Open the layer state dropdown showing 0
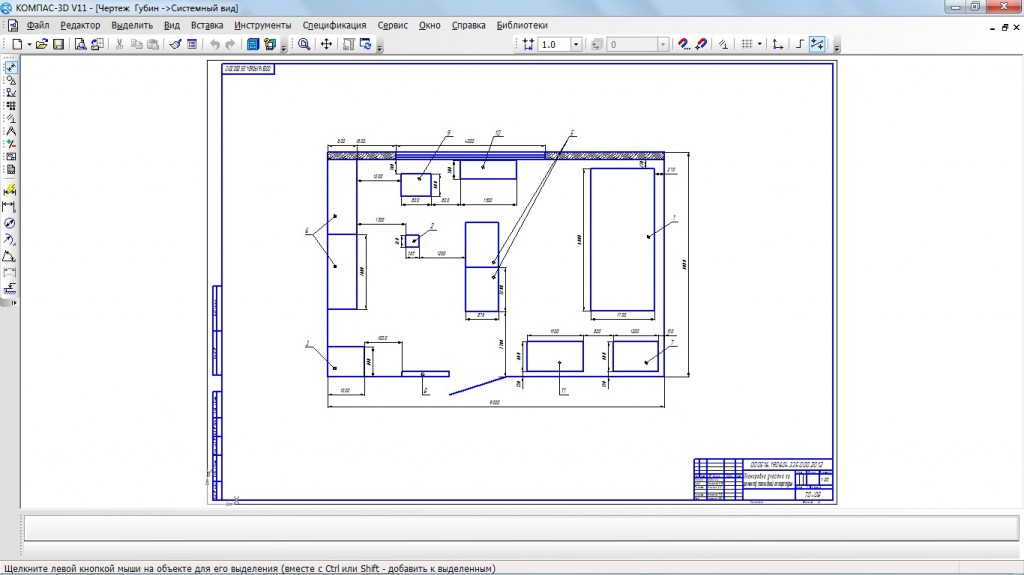Viewport: 1024px width, 575px height. pos(663,44)
